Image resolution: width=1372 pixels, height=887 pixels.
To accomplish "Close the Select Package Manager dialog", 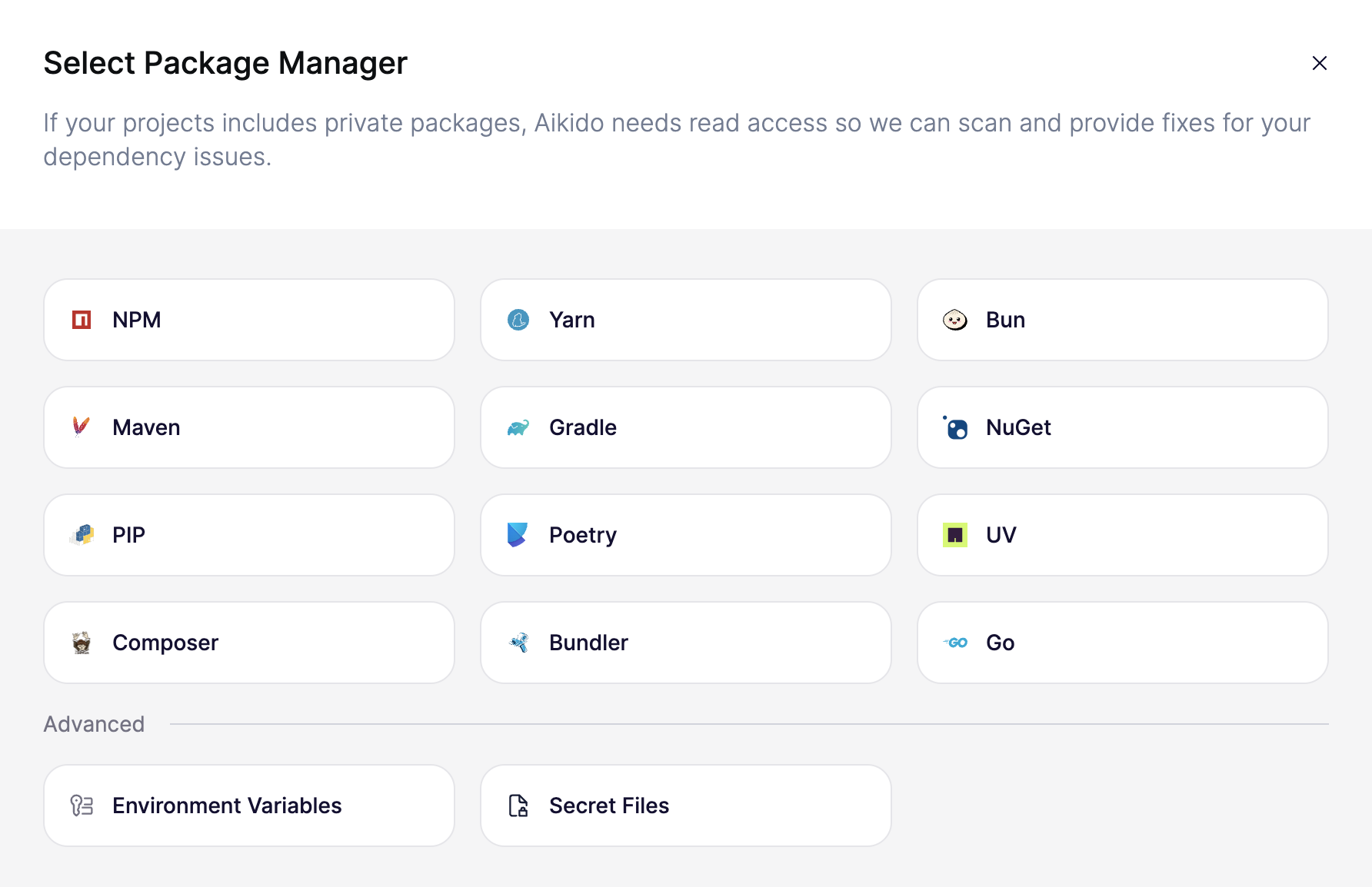I will [1320, 63].
